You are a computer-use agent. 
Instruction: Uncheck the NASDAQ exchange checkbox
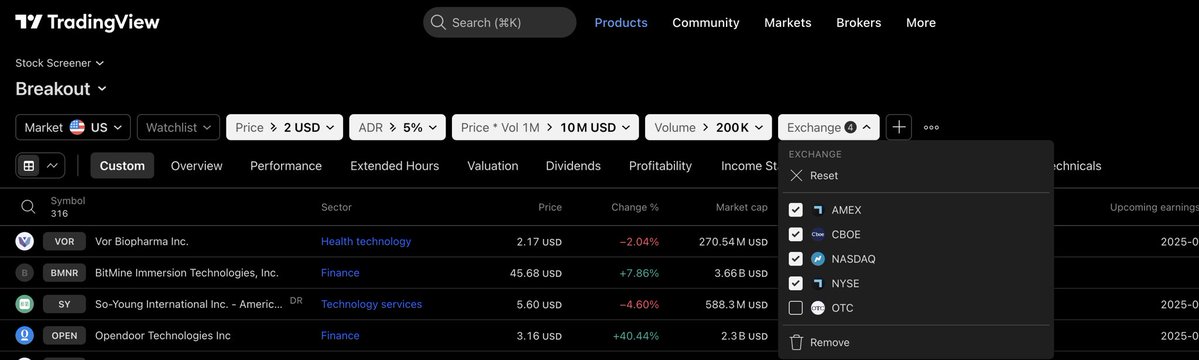tap(795, 259)
